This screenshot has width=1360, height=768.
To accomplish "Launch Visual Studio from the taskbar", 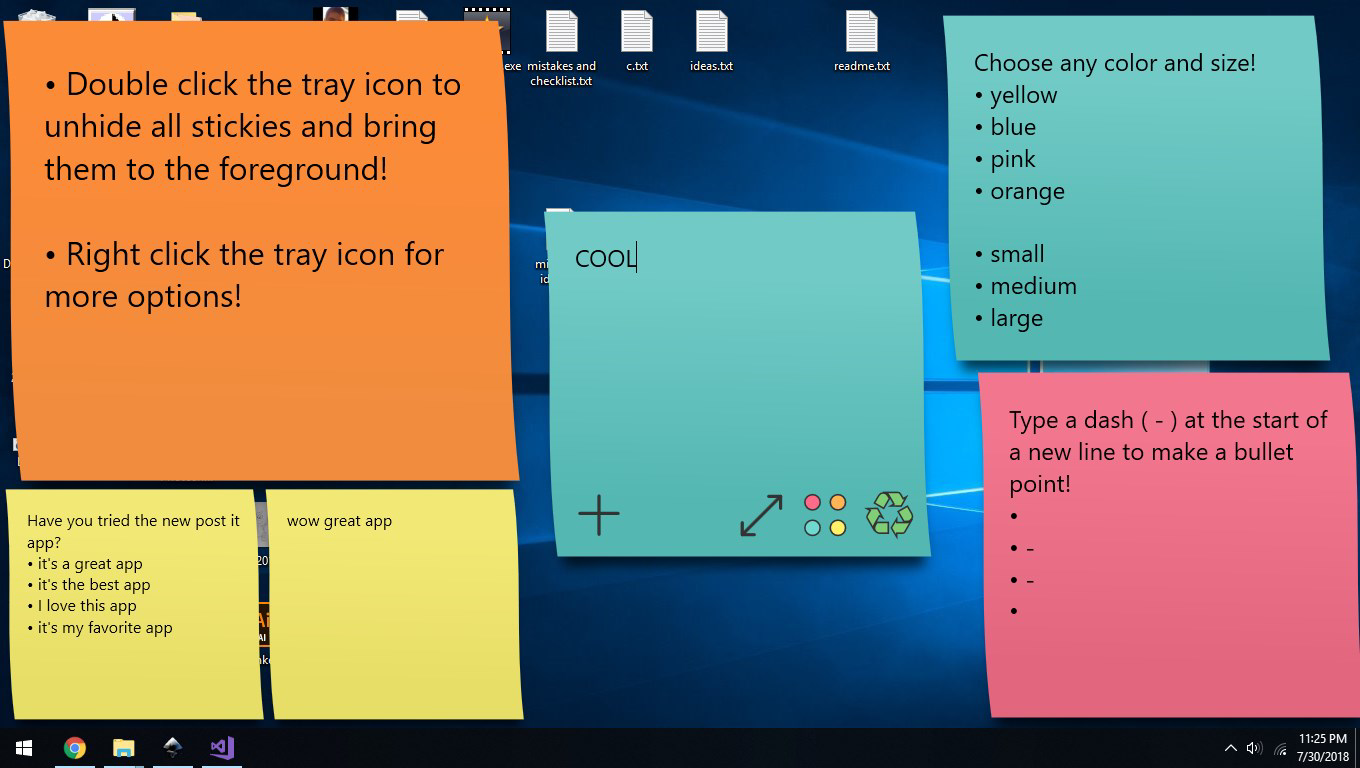I will pos(221,747).
